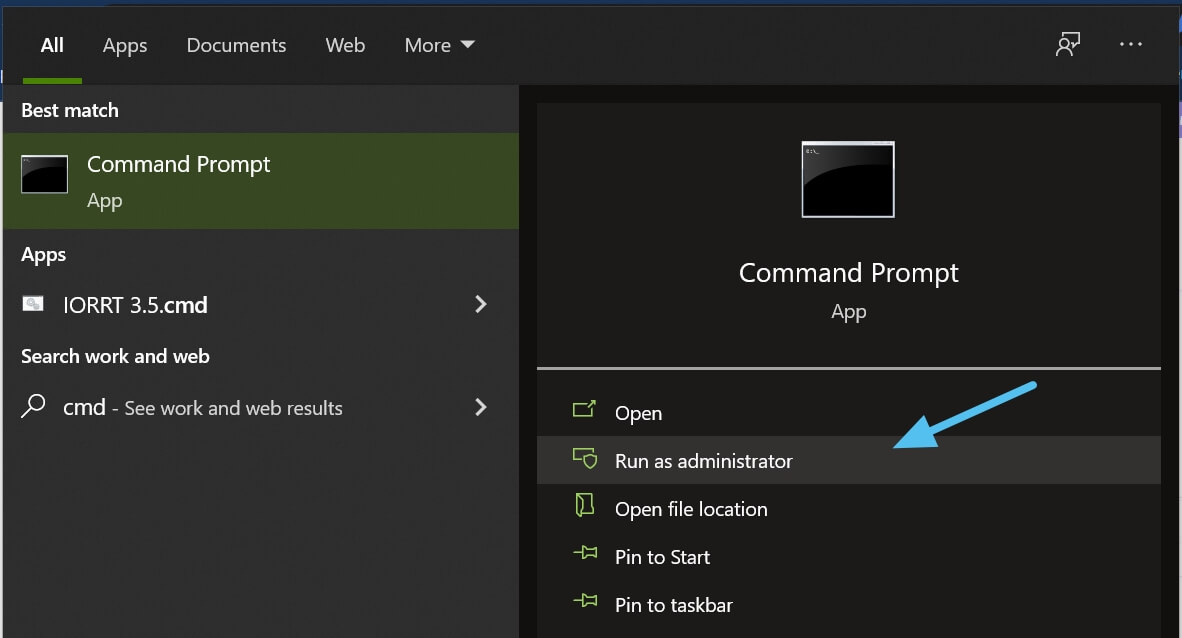Click the Open file location folder icon

point(584,505)
